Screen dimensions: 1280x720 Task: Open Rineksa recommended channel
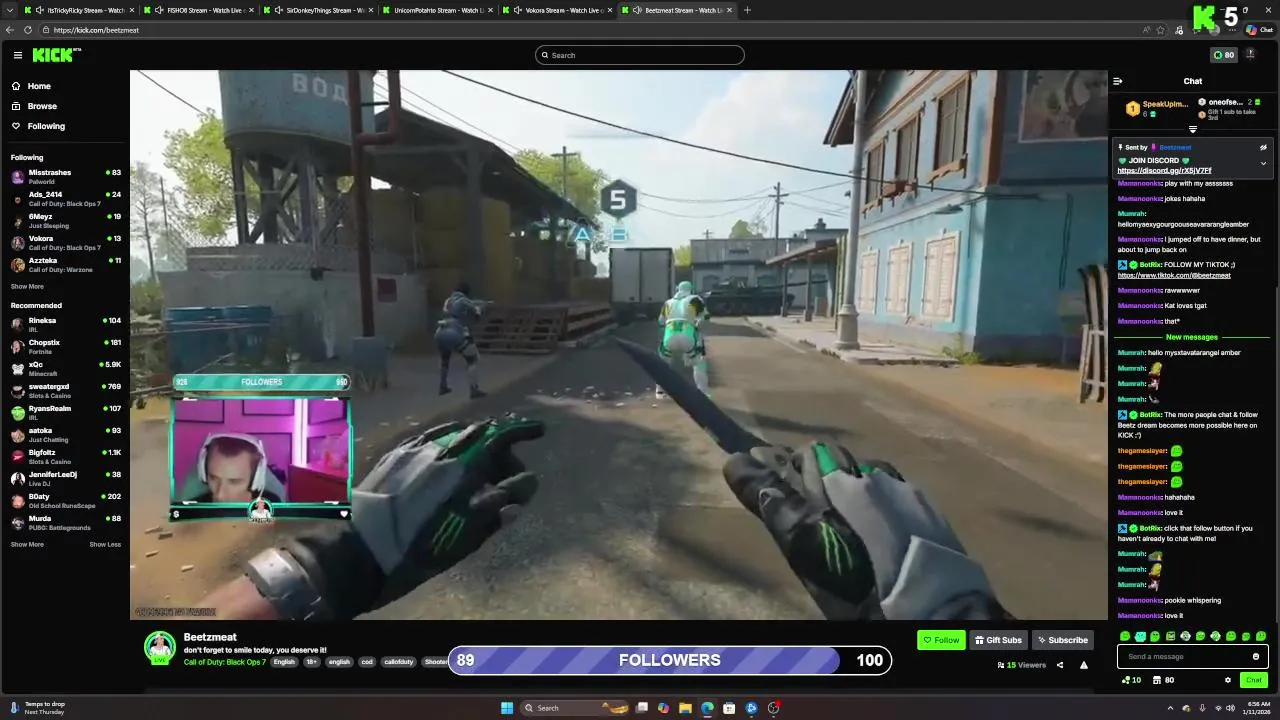tap(65, 324)
